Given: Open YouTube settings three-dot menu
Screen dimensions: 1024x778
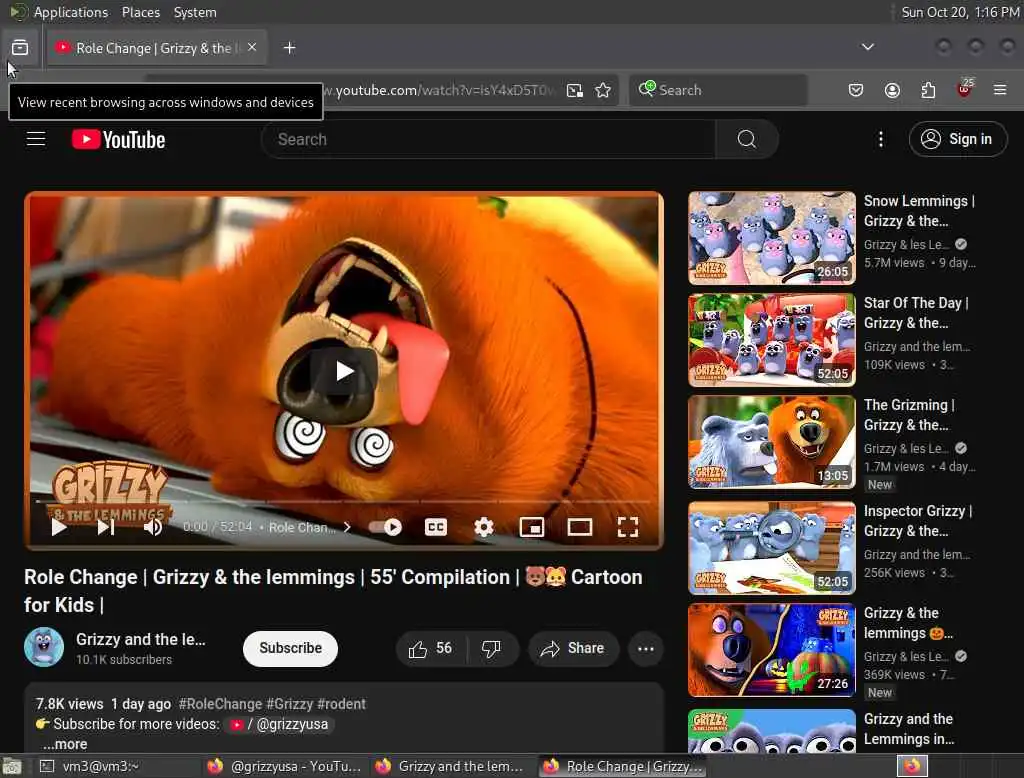Looking at the screenshot, I should pos(880,139).
